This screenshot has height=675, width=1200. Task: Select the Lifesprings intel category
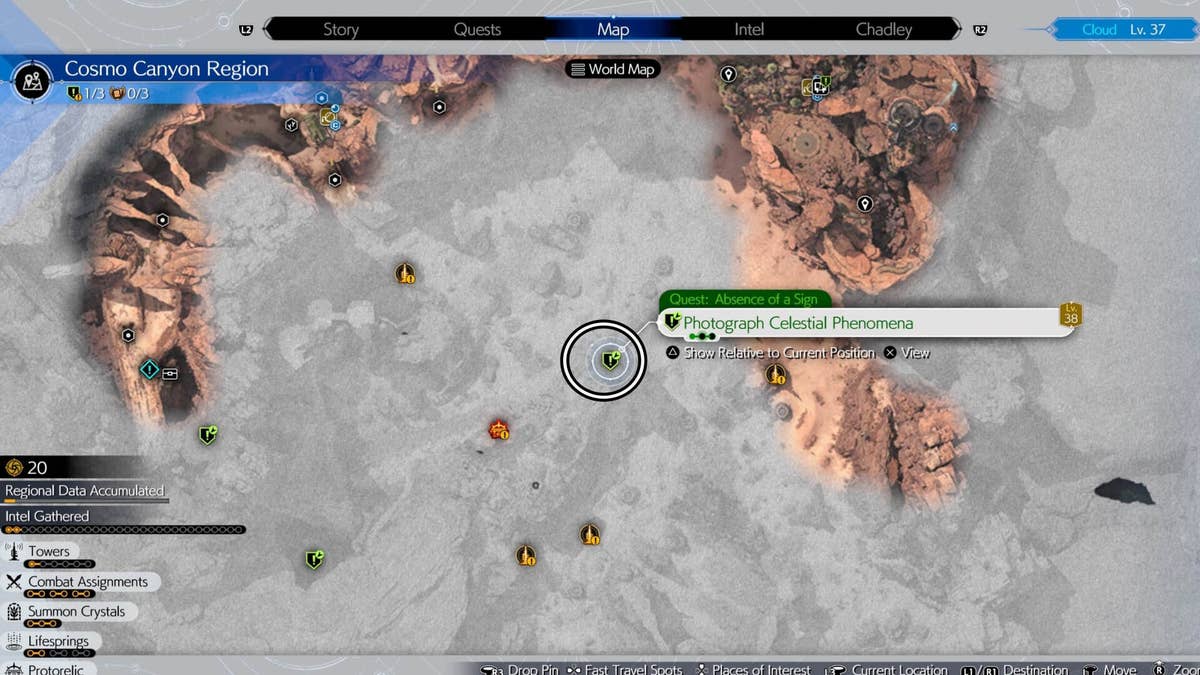coord(58,641)
